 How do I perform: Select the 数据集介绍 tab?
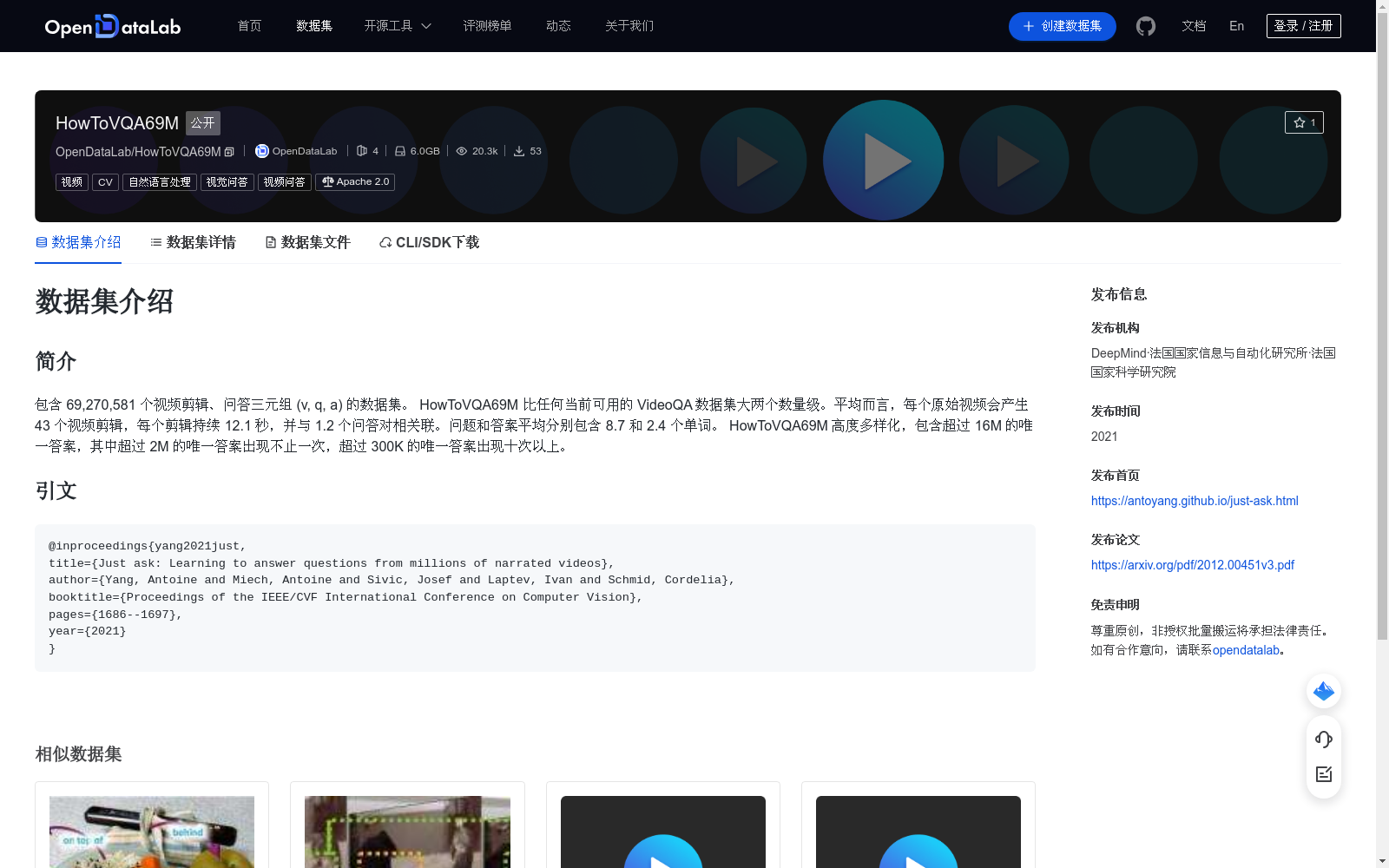click(x=78, y=242)
